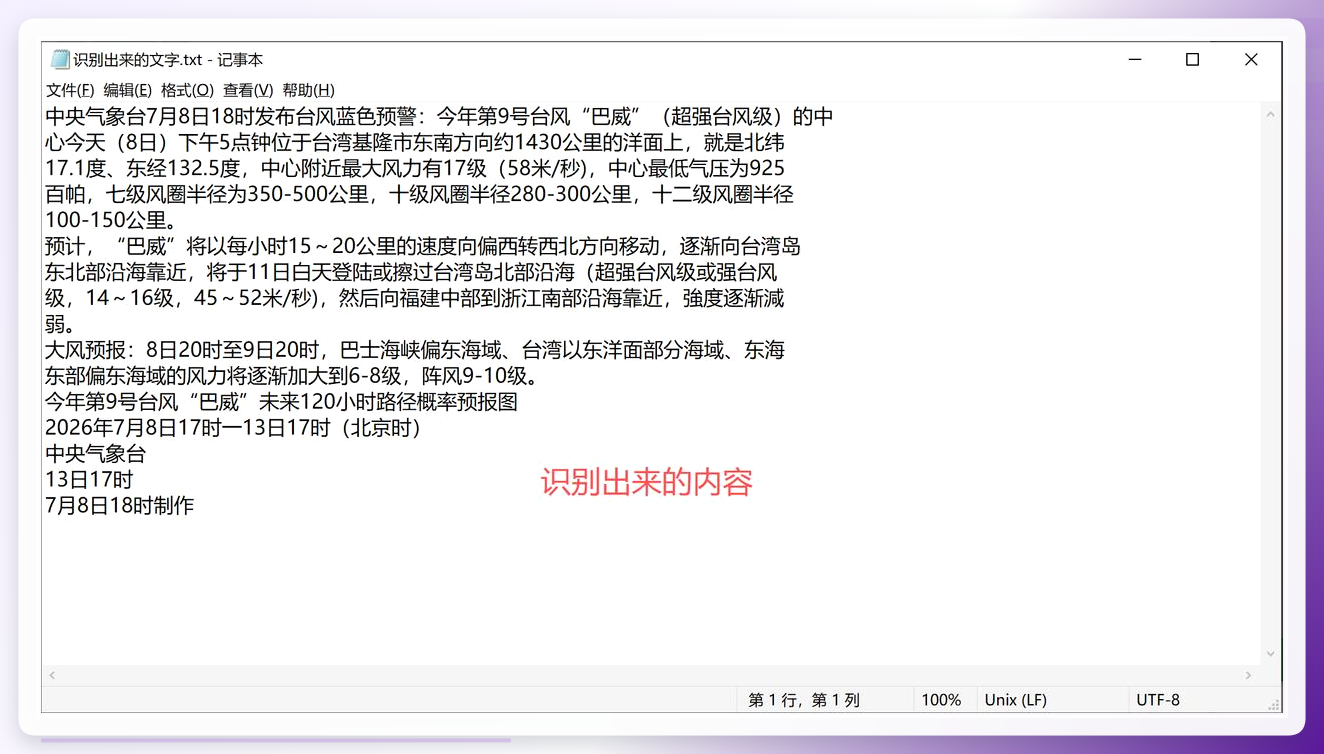Click the standalone line 中央气象台
Image resolution: width=1324 pixels, height=754 pixels.
pos(96,454)
